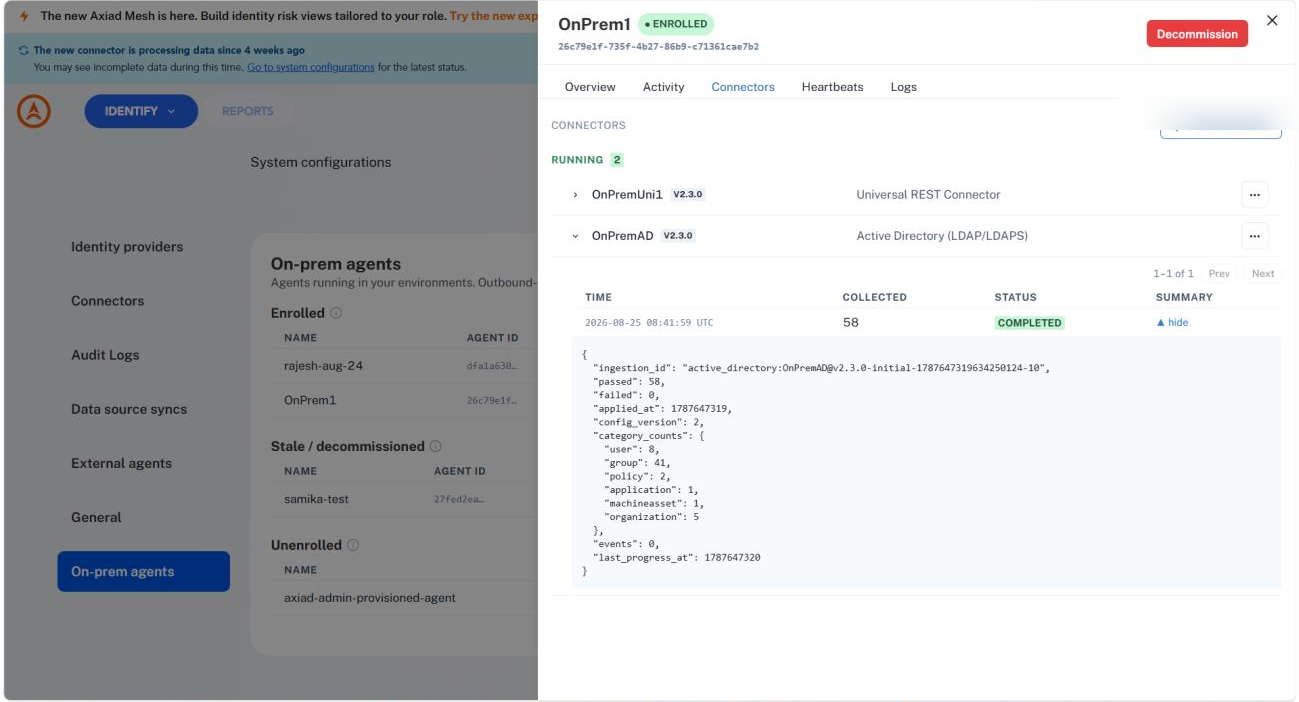
Task: Open Data source syncs section
Action: (129, 409)
